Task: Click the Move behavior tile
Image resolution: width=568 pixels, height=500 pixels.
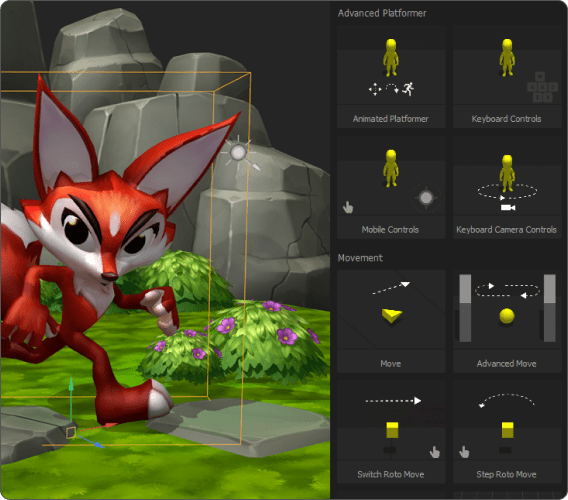Action: pyautogui.click(x=391, y=321)
